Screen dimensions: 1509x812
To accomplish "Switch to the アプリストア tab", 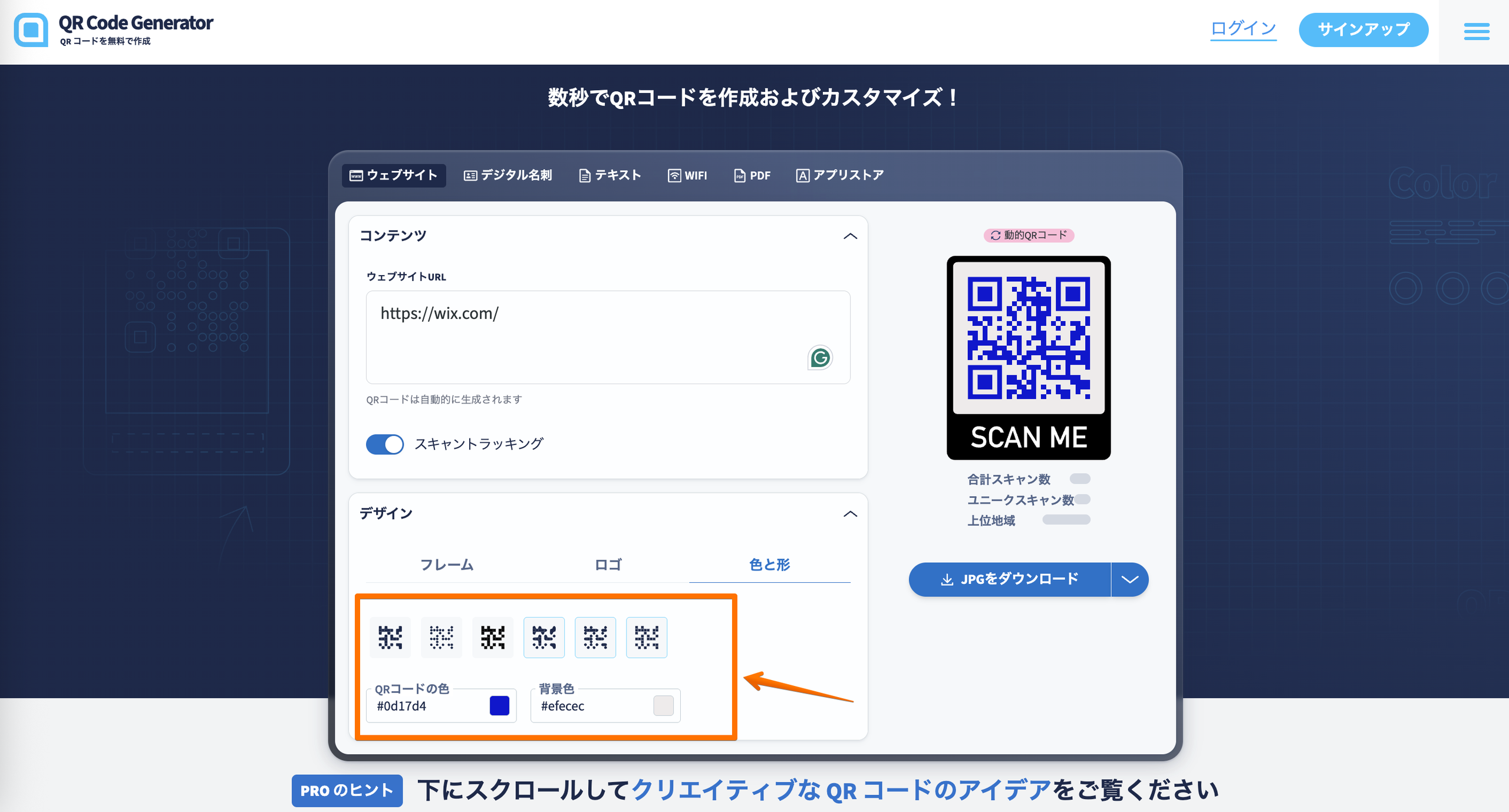I will tap(840, 176).
